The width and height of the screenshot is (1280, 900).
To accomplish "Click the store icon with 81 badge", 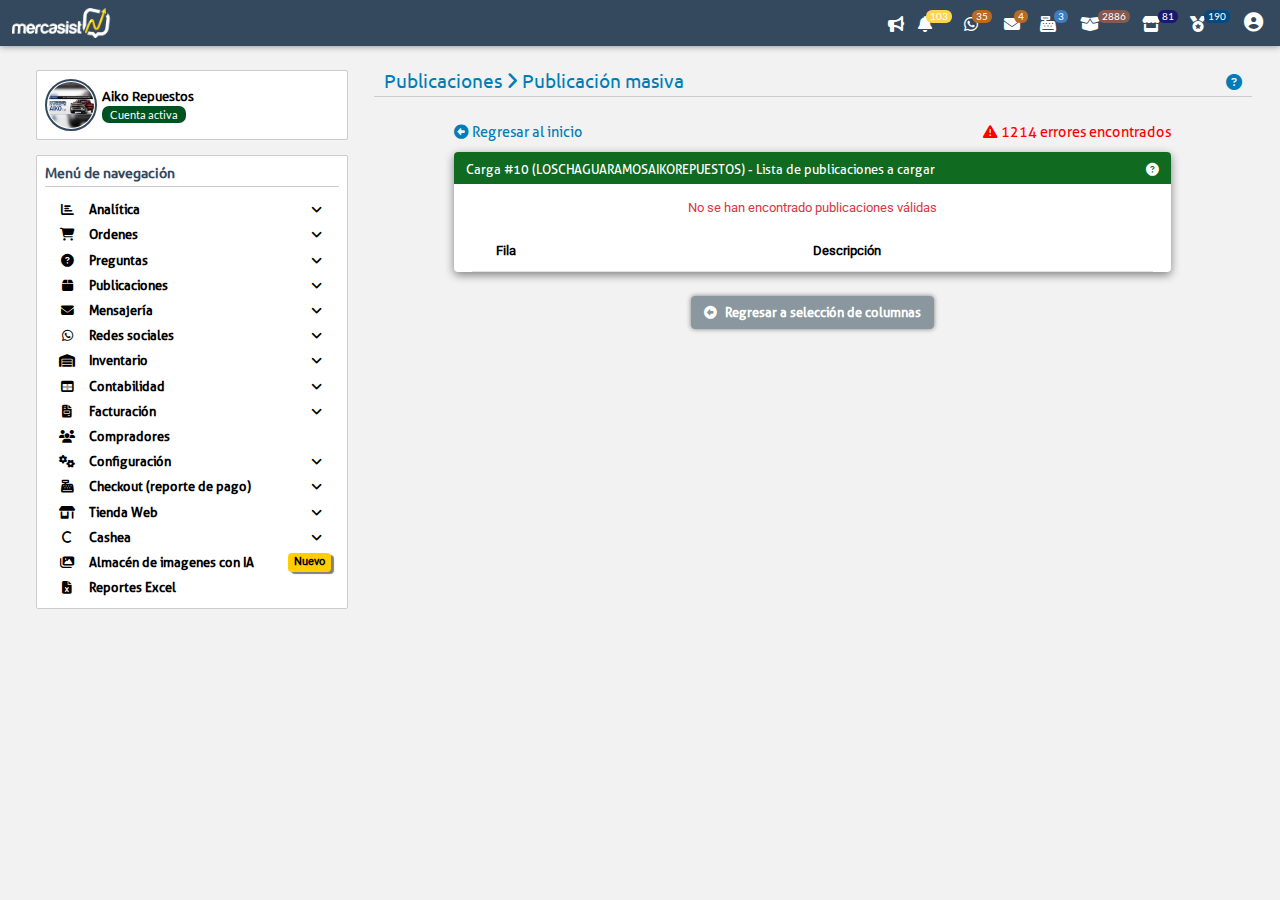I will (1151, 24).
